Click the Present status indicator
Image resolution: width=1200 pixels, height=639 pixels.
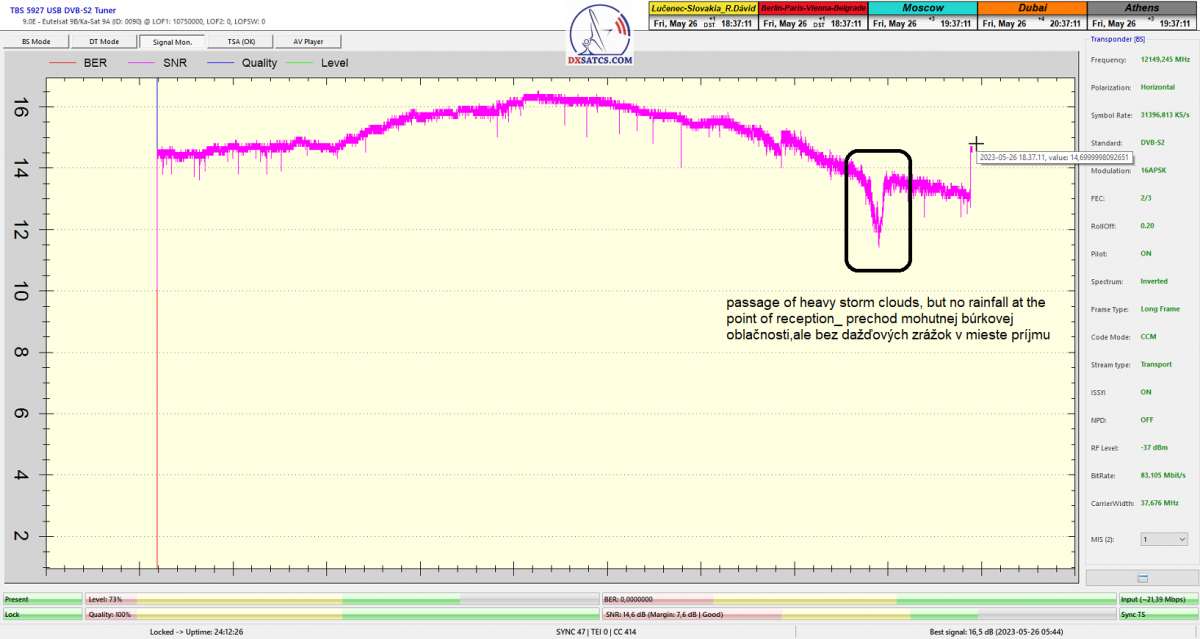pyautogui.click(x=42, y=599)
